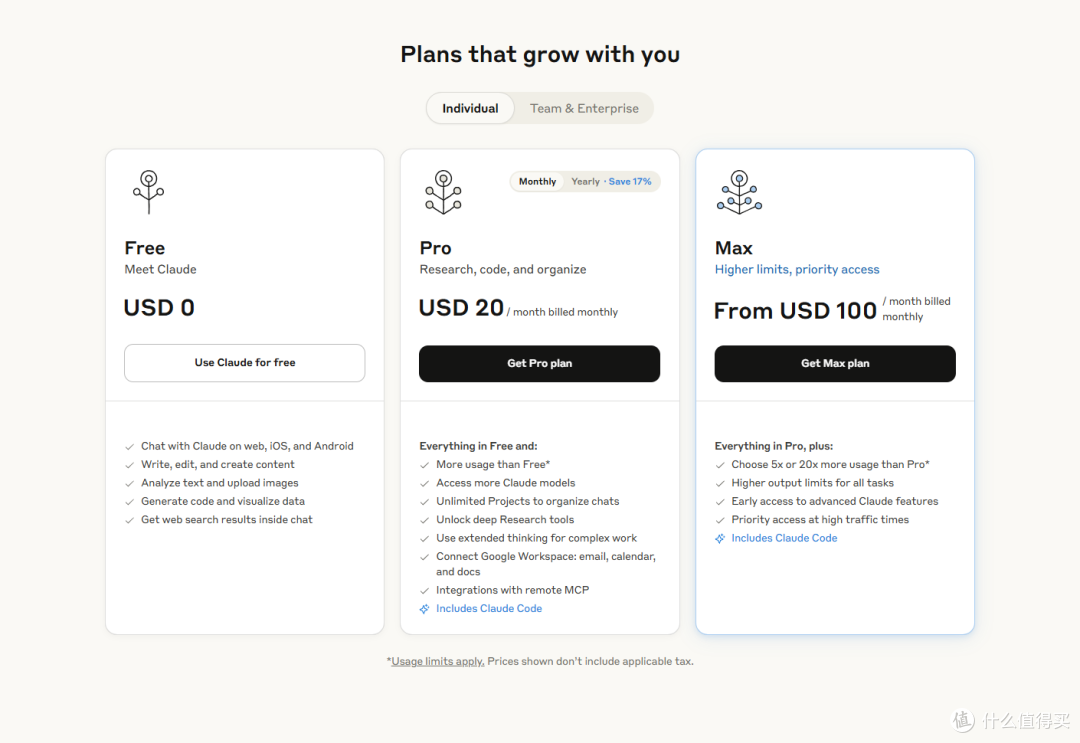Image resolution: width=1080 pixels, height=743 pixels.
Task: Click the Free plan sprout icon
Action: [149, 192]
